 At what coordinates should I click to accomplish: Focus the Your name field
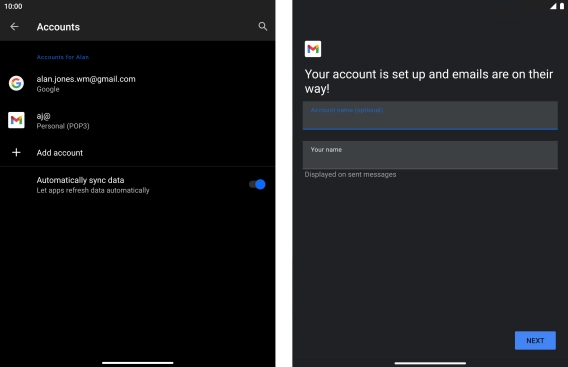click(x=430, y=155)
